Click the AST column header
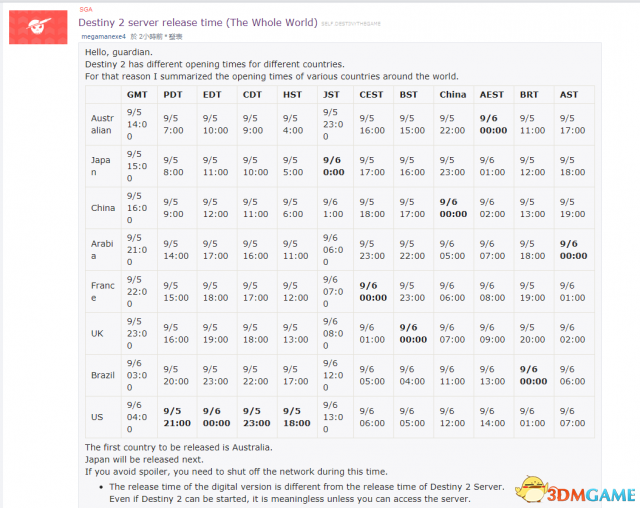Viewport: 640px width, 508px height. point(569,95)
